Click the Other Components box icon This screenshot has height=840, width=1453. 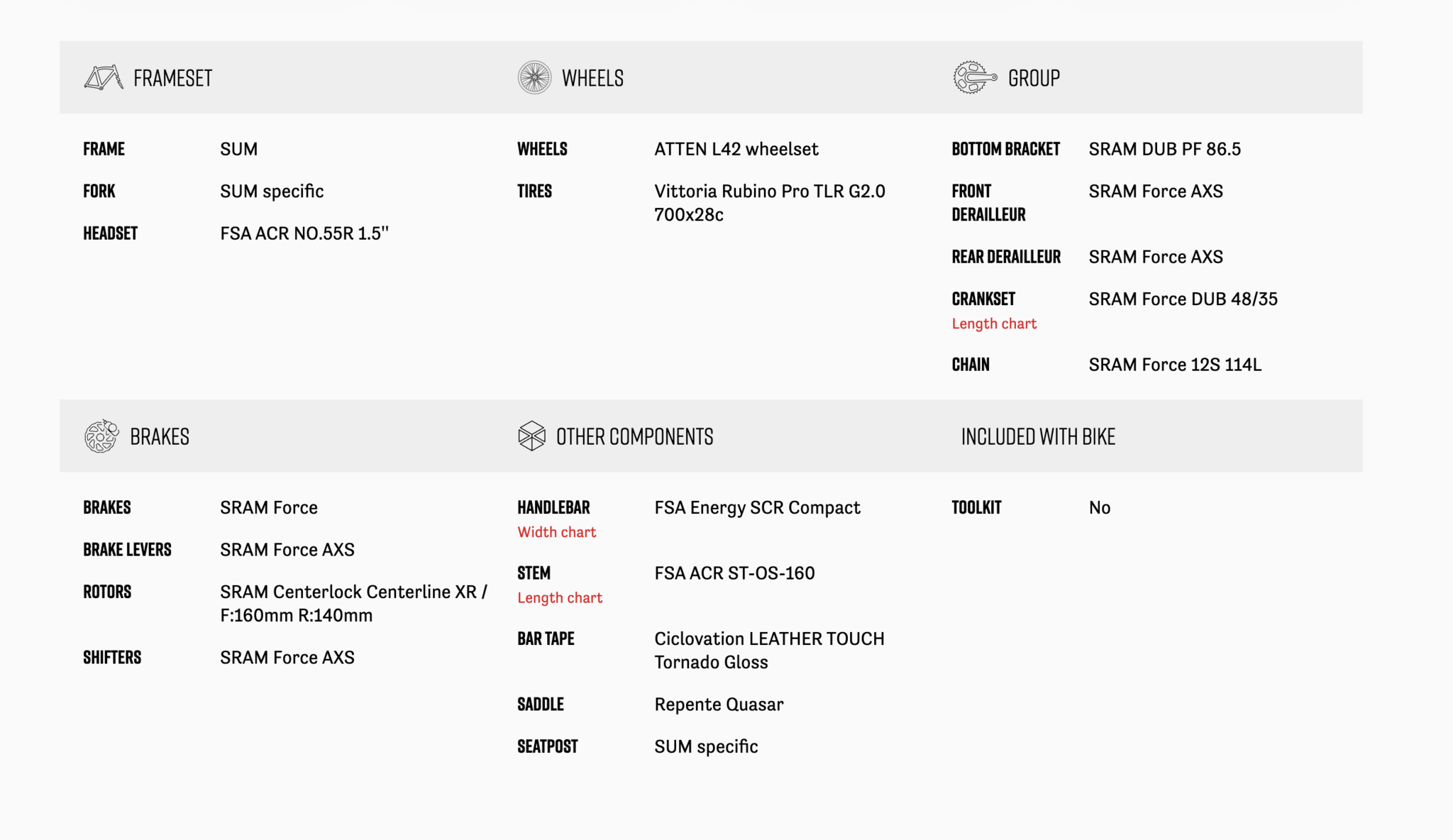coord(531,436)
